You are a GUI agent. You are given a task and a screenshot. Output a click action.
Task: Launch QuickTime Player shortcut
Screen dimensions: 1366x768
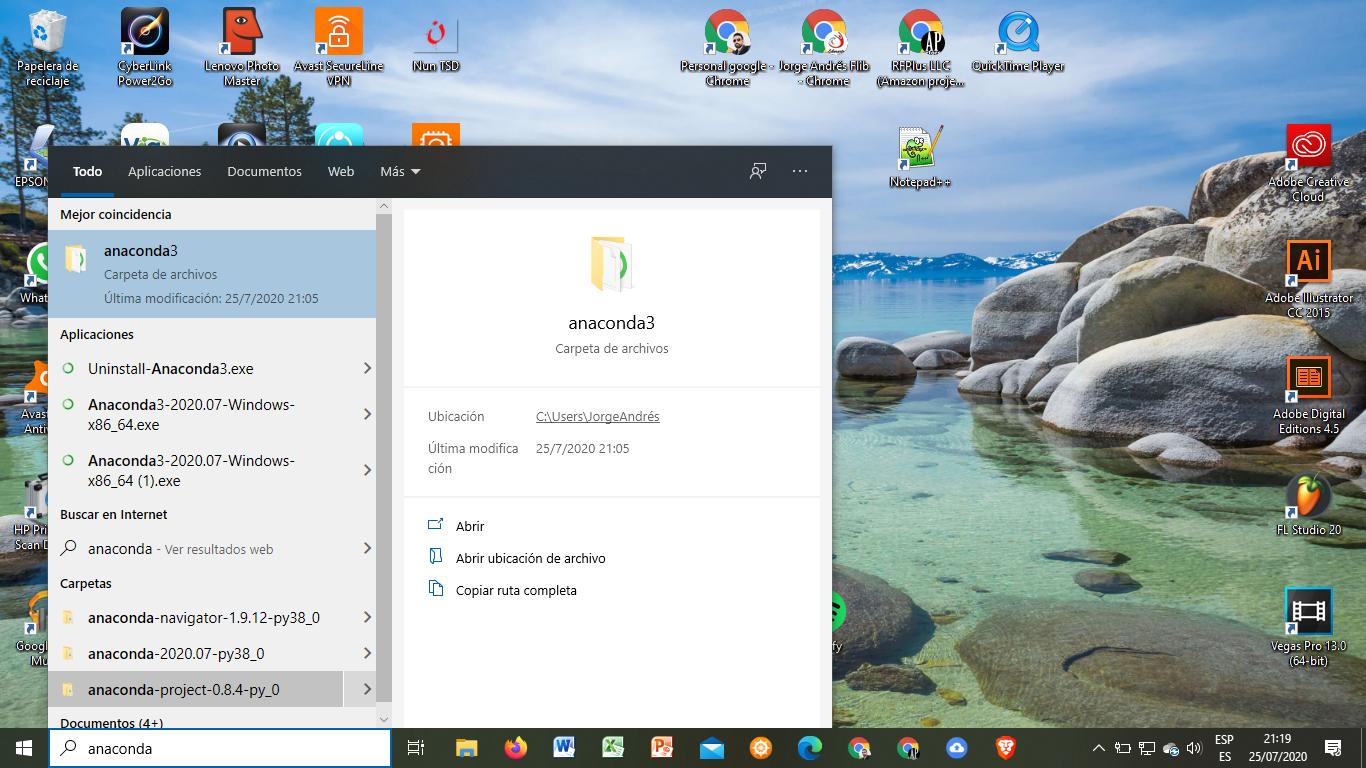[1018, 42]
